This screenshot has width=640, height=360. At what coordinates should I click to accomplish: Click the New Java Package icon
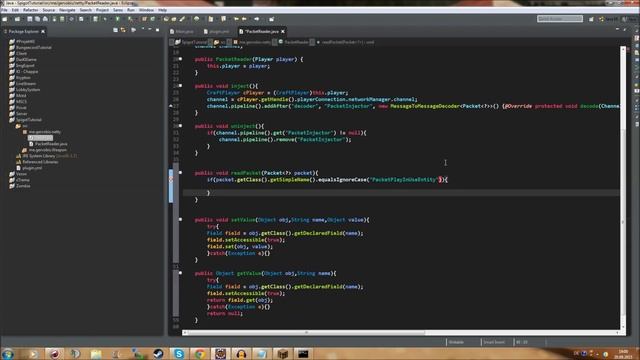tap(144, 19)
